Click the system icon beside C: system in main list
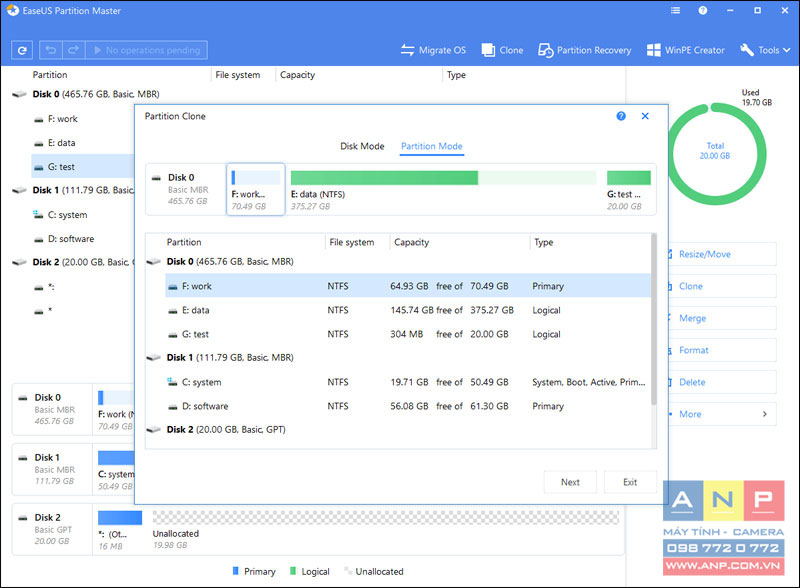Screen dimensions: 800x588 click(x=38, y=214)
